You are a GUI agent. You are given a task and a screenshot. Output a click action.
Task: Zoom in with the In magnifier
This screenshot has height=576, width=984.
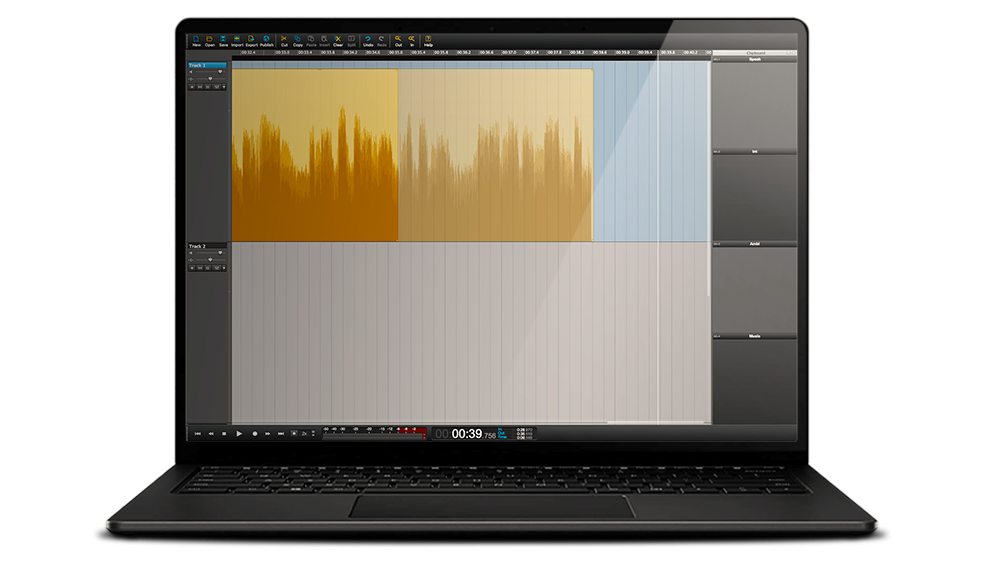pos(412,41)
